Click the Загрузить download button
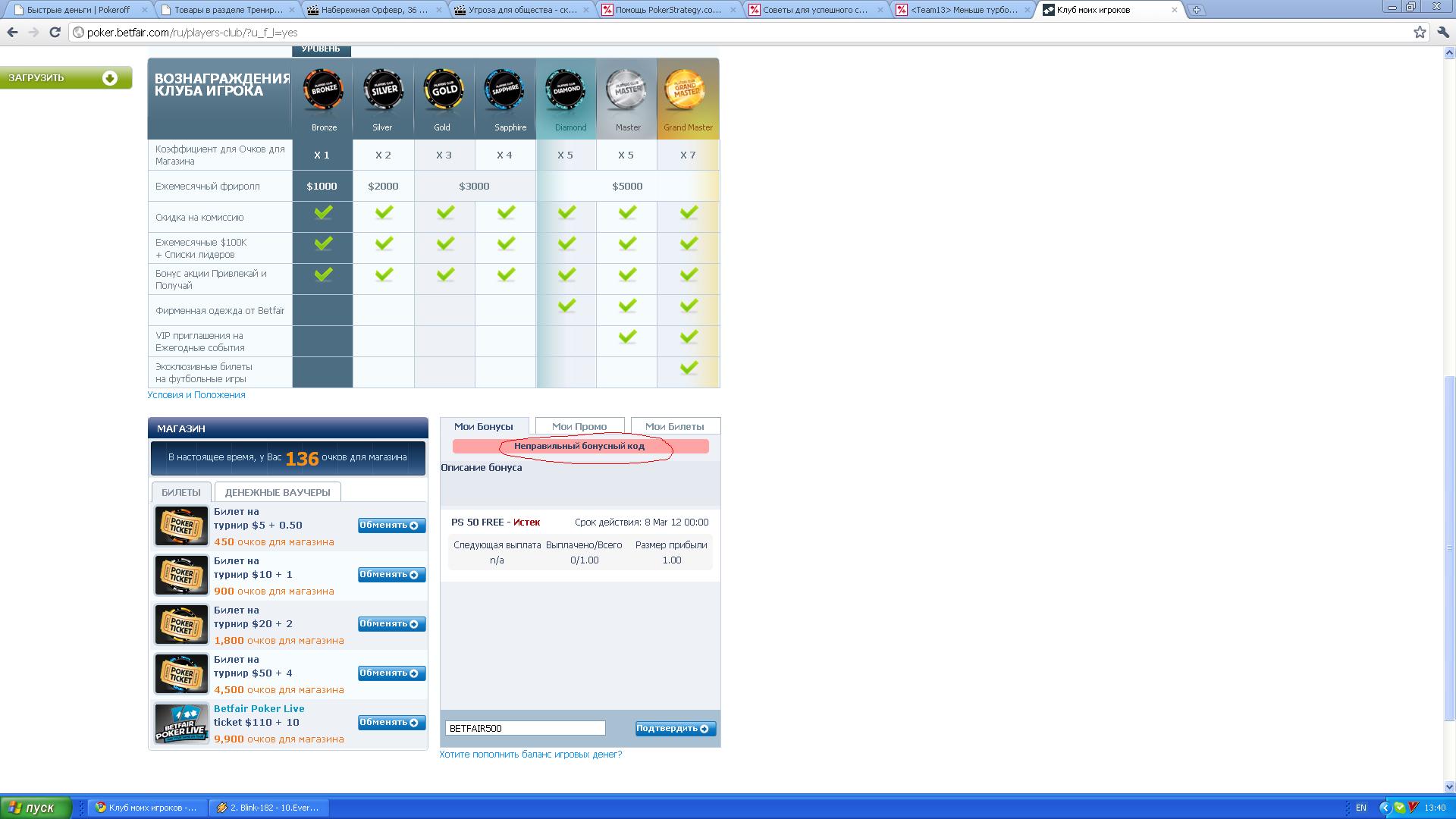The height and width of the screenshot is (819, 1456). 65,78
